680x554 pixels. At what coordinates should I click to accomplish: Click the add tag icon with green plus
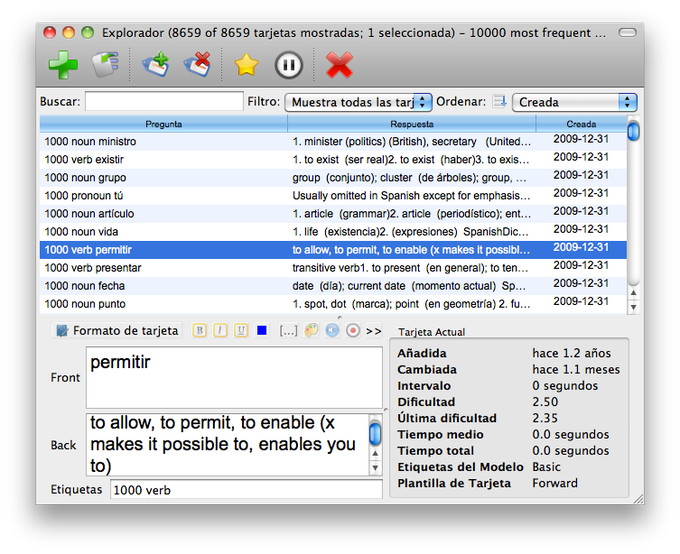(156, 64)
